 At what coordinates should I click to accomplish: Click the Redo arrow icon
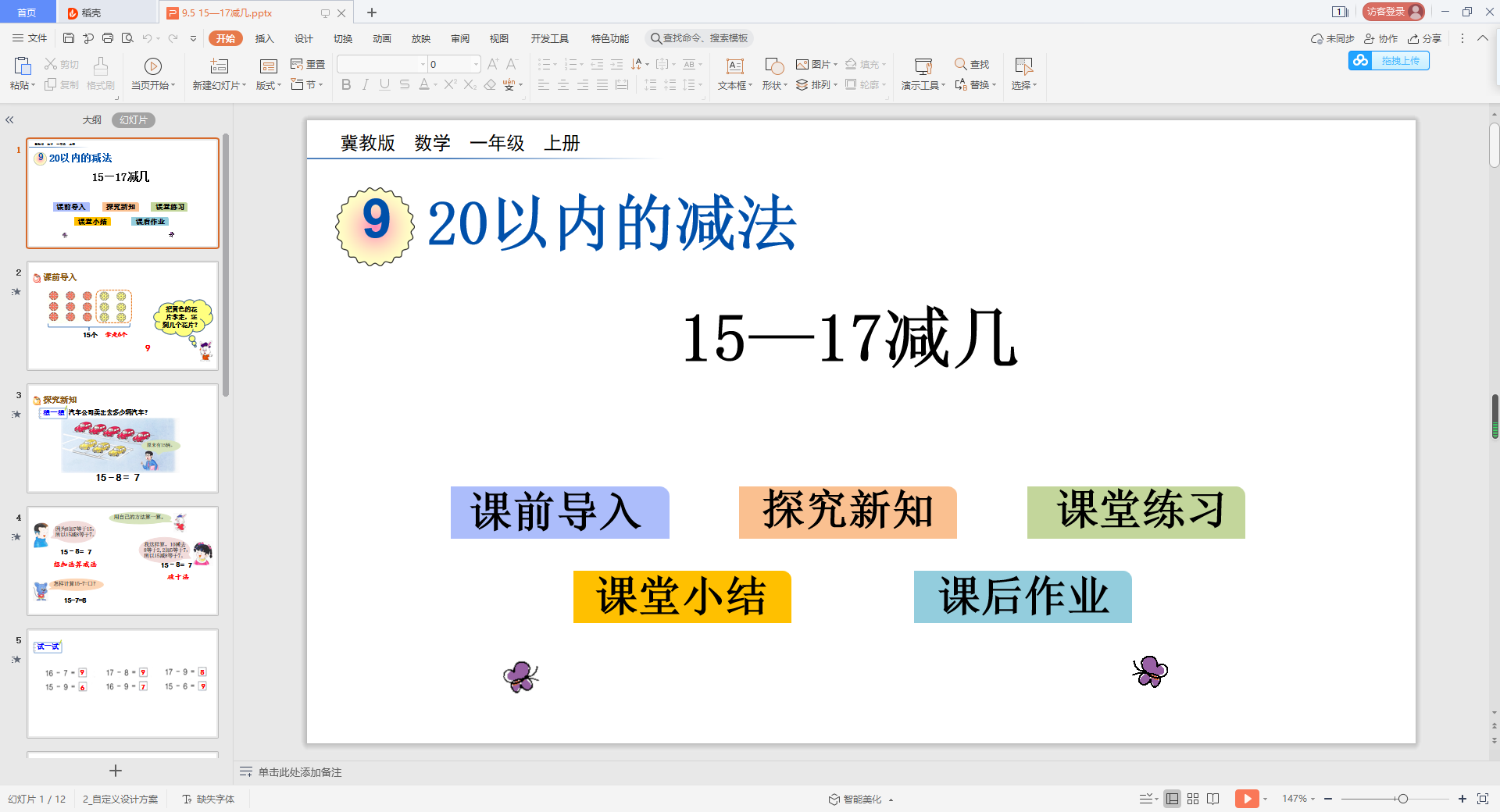click(173, 38)
